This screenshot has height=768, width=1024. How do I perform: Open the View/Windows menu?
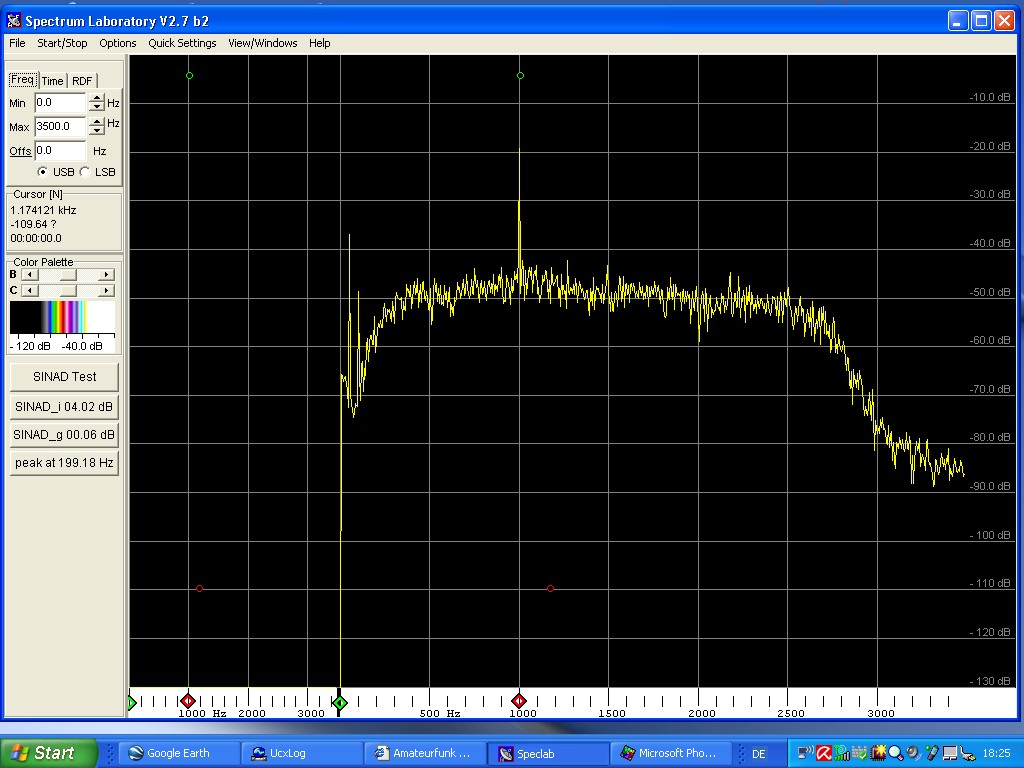(262, 43)
